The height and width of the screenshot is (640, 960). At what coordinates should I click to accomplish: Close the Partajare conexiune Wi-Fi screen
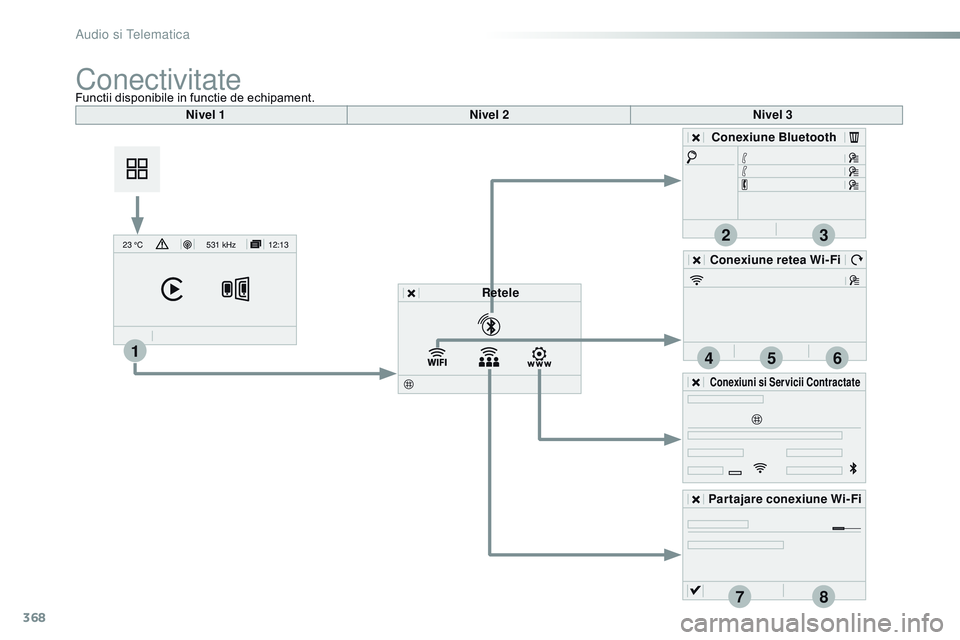[696, 500]
